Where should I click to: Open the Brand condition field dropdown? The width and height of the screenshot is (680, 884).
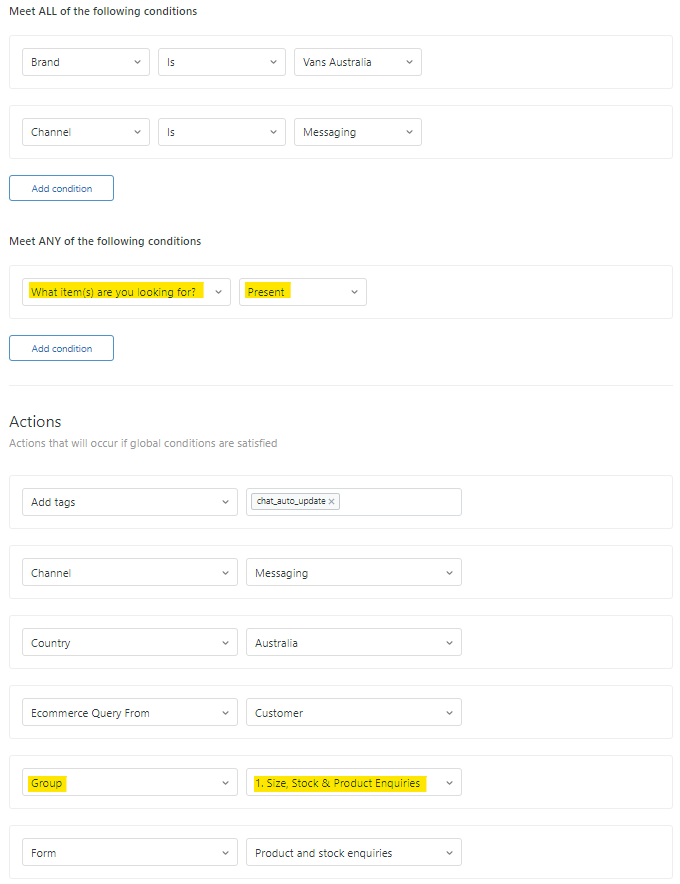[86, 62]
